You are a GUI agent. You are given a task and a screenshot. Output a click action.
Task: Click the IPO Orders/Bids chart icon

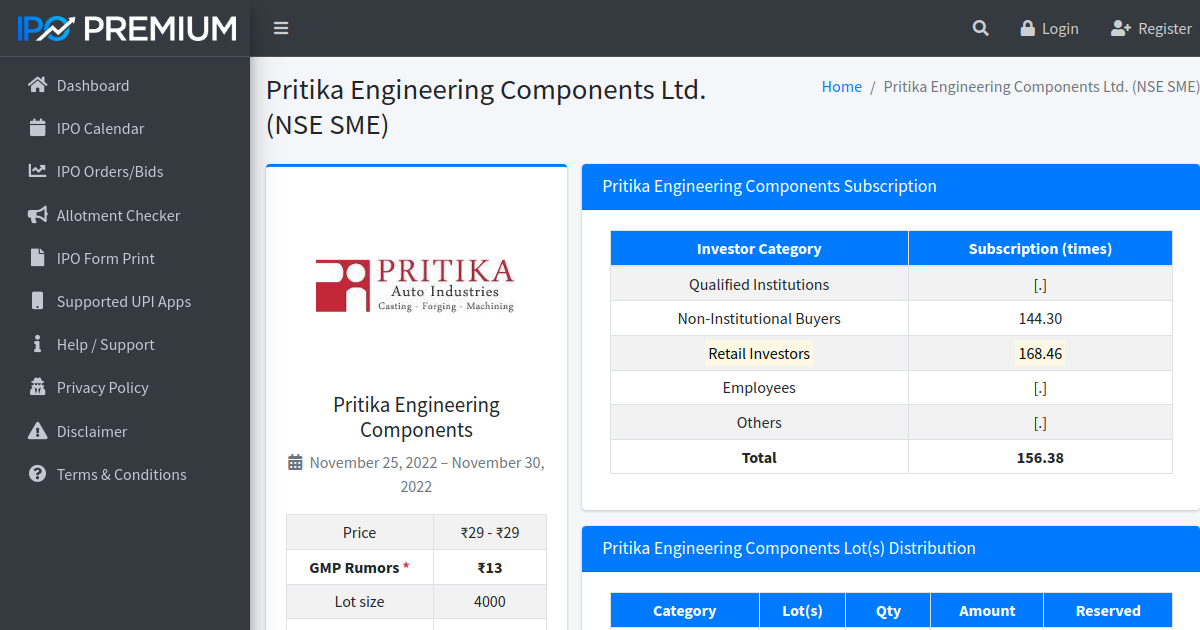37,171
